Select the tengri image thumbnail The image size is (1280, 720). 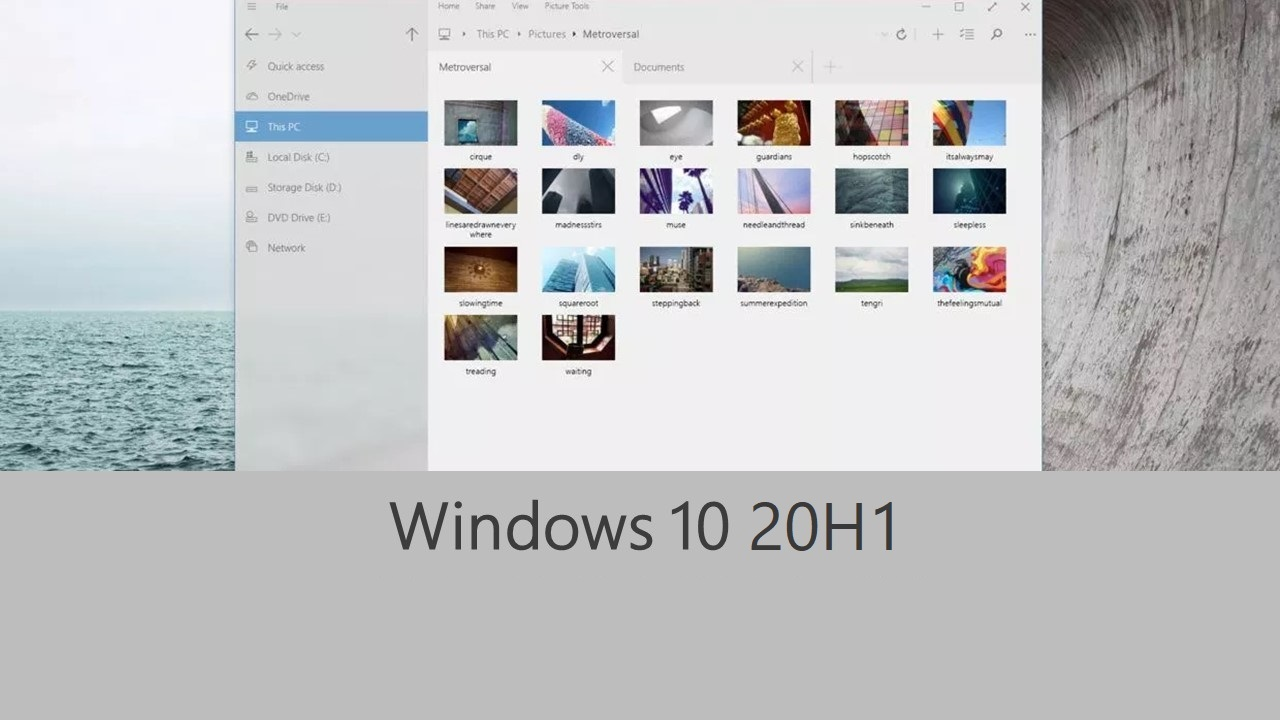[x=872, y=269]
